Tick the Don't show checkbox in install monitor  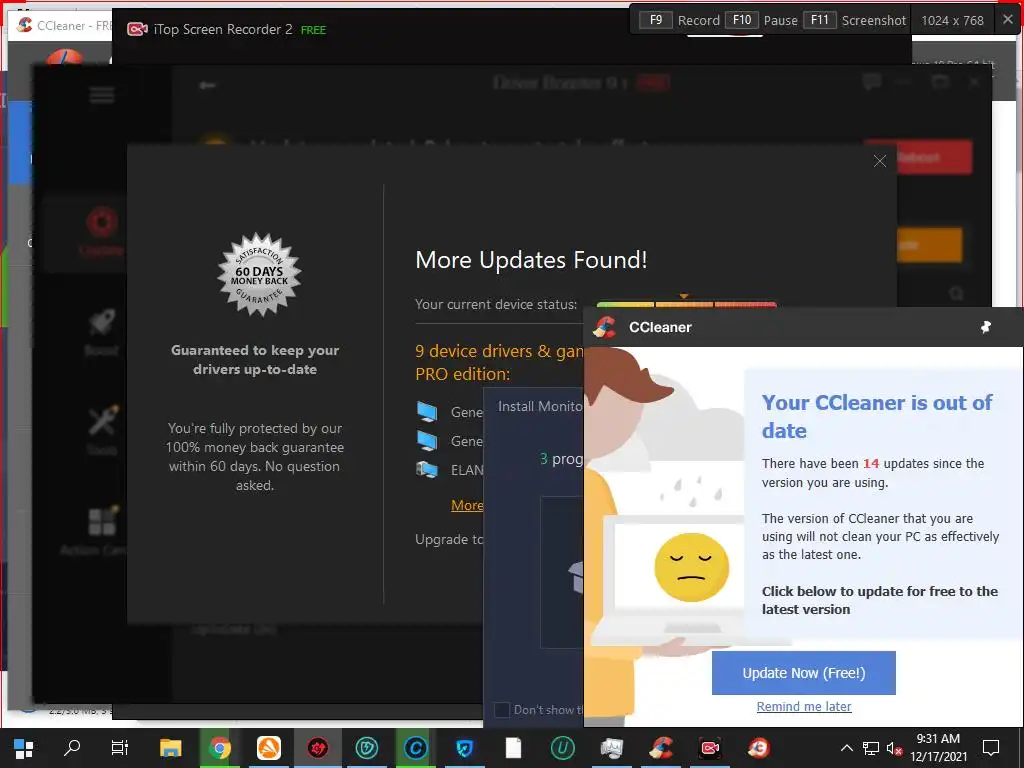(502, 709)
